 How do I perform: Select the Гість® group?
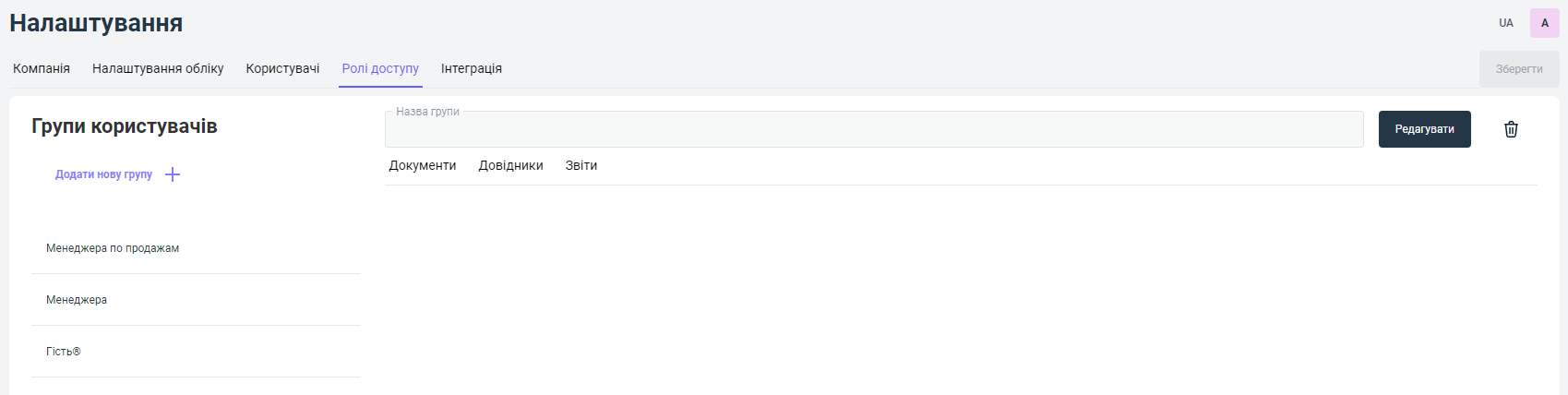click(x=64, y=352)
